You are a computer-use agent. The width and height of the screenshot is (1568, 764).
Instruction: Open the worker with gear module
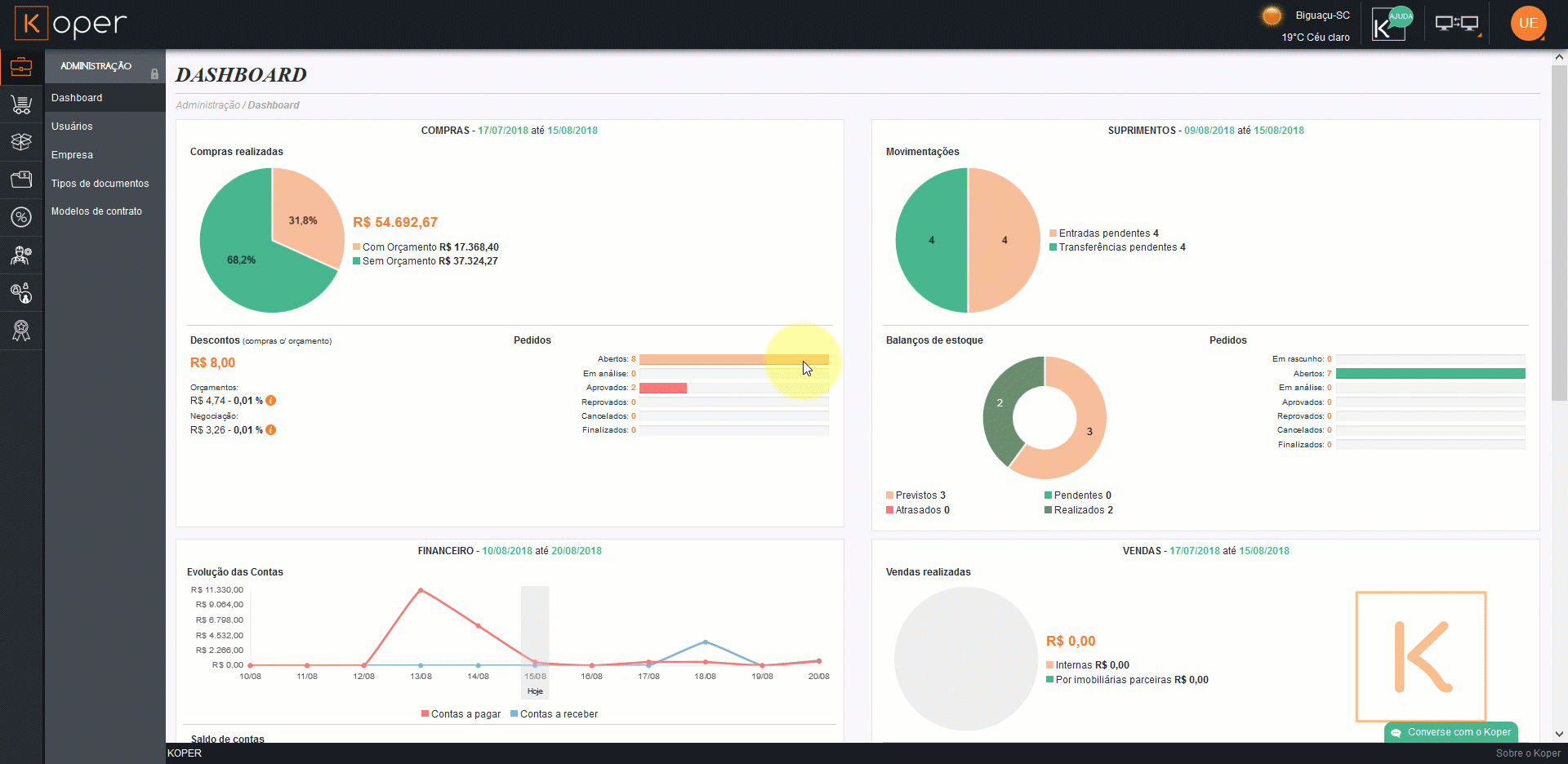click(x=21, y=255)
